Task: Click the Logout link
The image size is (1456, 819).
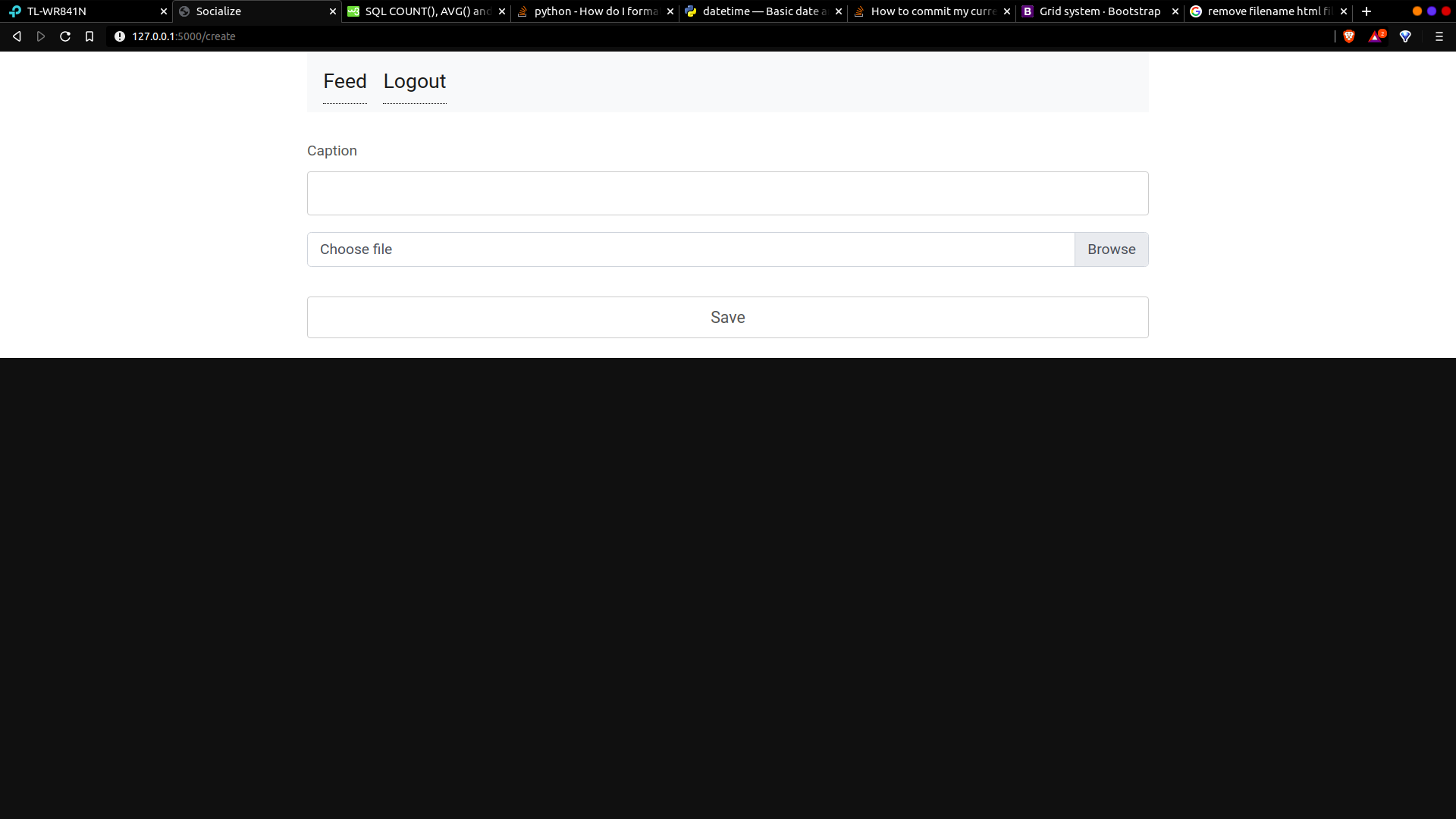Action: tap(415, 81)
